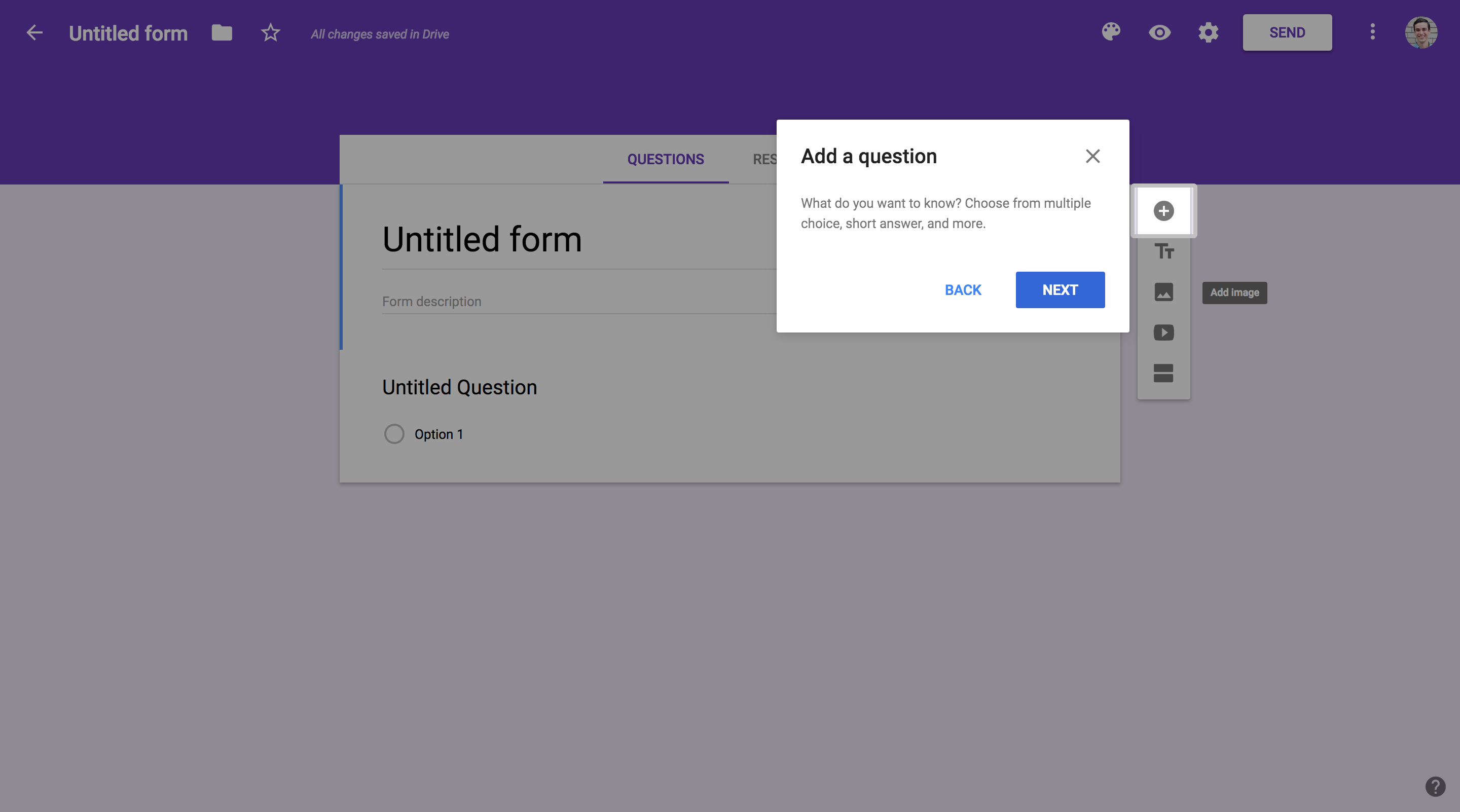The image size is (1460, 812).
Task: Open the form preview eye icon
Action: tap(1159, 32)
